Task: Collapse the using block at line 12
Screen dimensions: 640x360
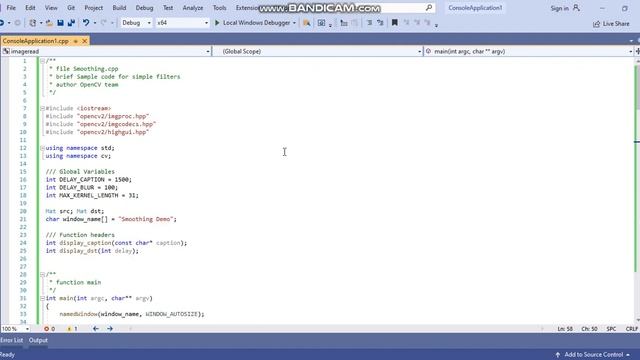Action: pyautogui.click(x=42, y=148)
